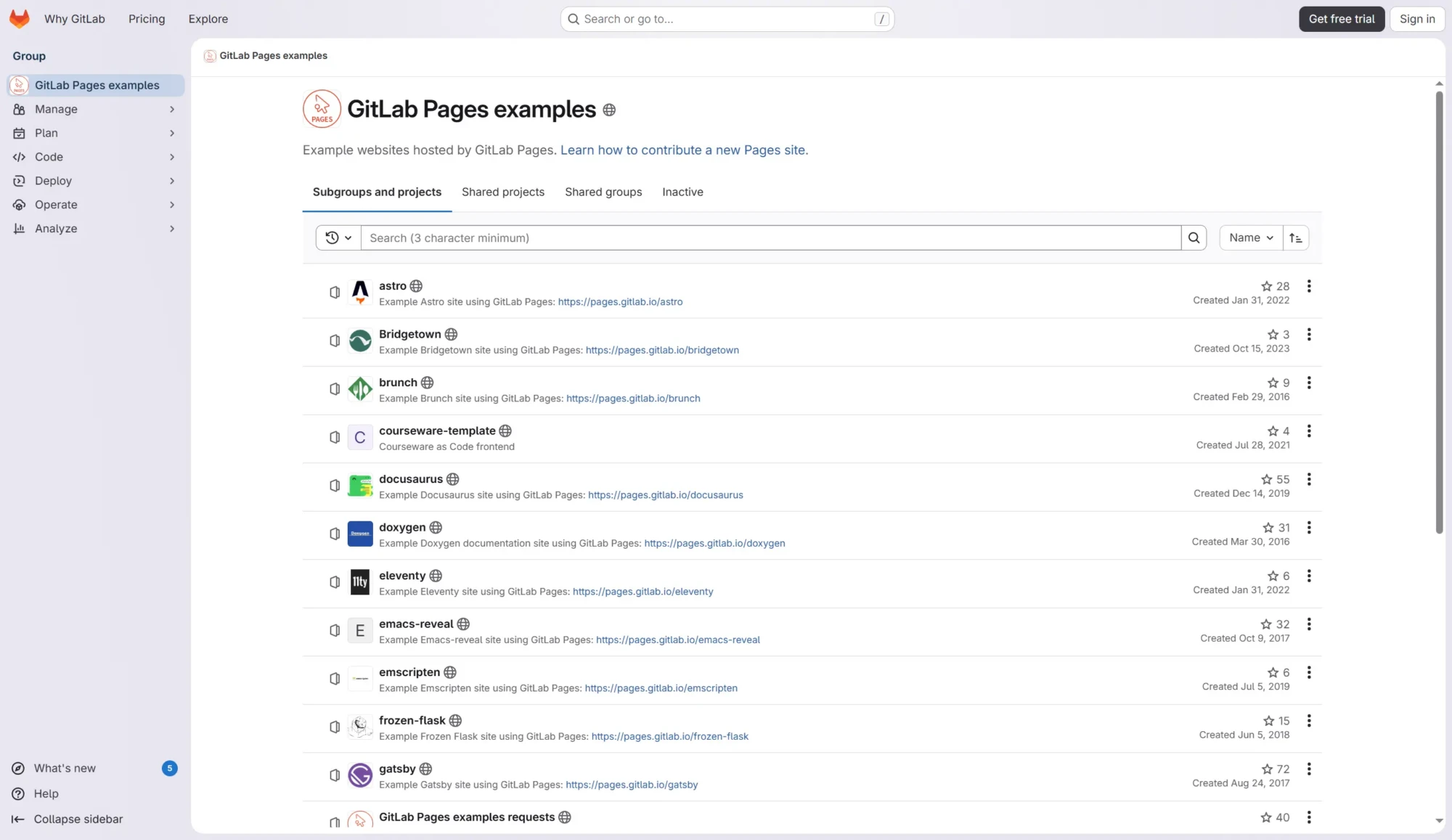Viewport: 1452px width, 840px height.
Task: Expand the Deploy sidebar section
Action: click(94, 181)
